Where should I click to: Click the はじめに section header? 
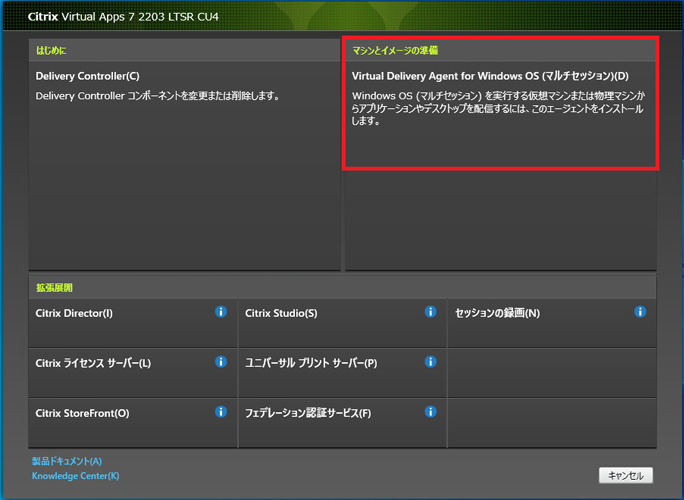(x=51, y=51)
